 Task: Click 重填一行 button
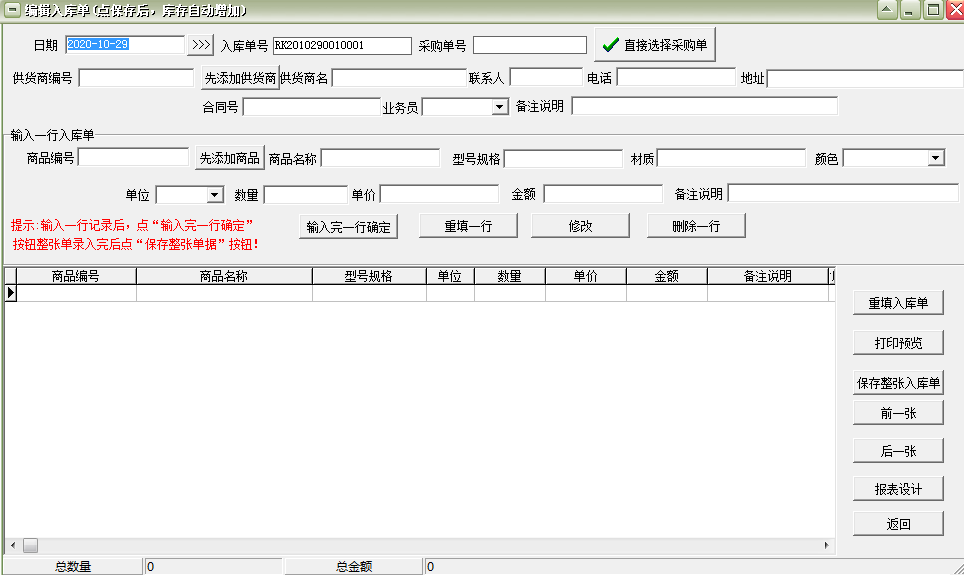[468, 226]
